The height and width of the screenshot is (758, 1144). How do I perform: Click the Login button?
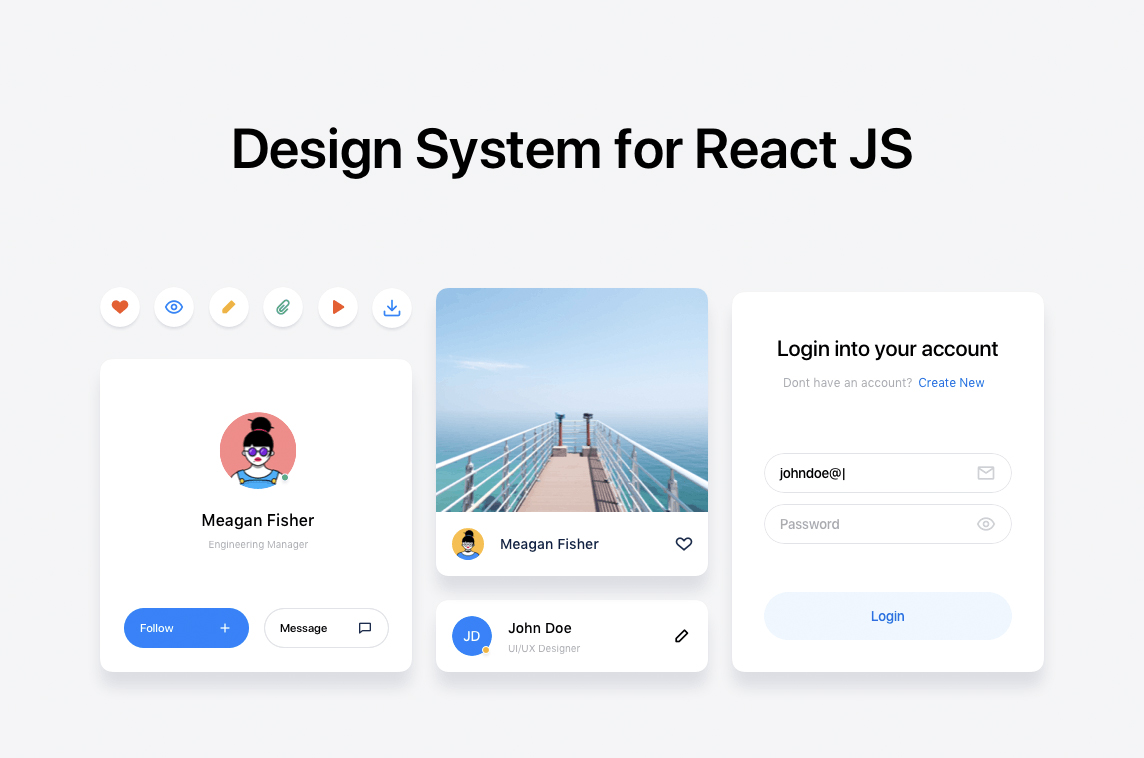888,616
